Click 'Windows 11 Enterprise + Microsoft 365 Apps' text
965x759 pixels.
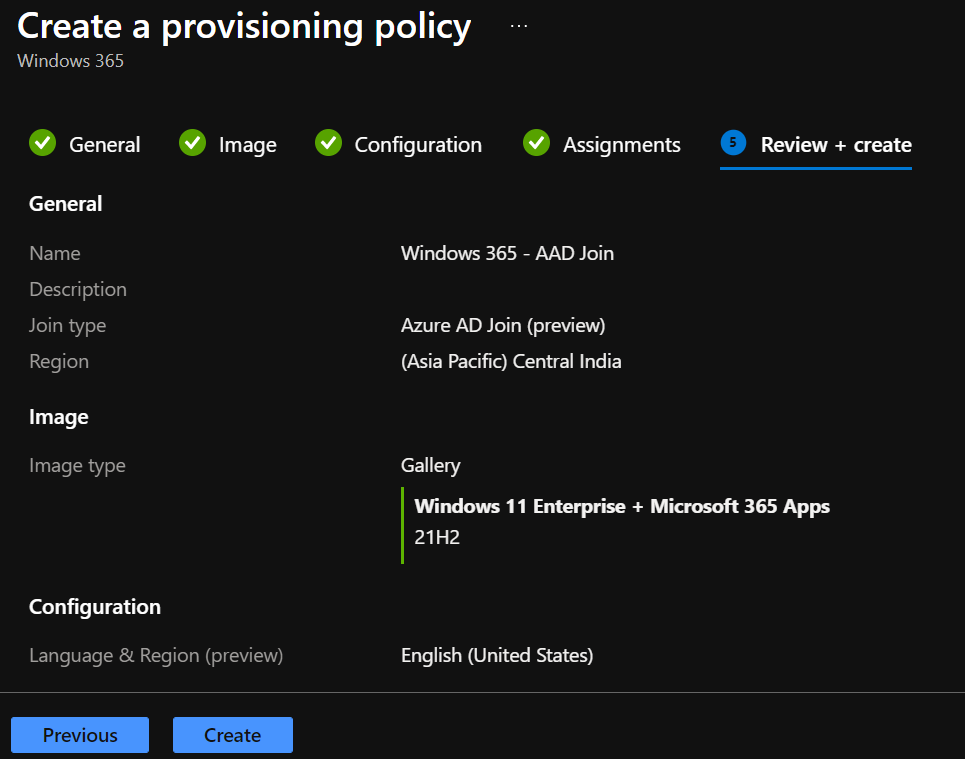point(622,506)
